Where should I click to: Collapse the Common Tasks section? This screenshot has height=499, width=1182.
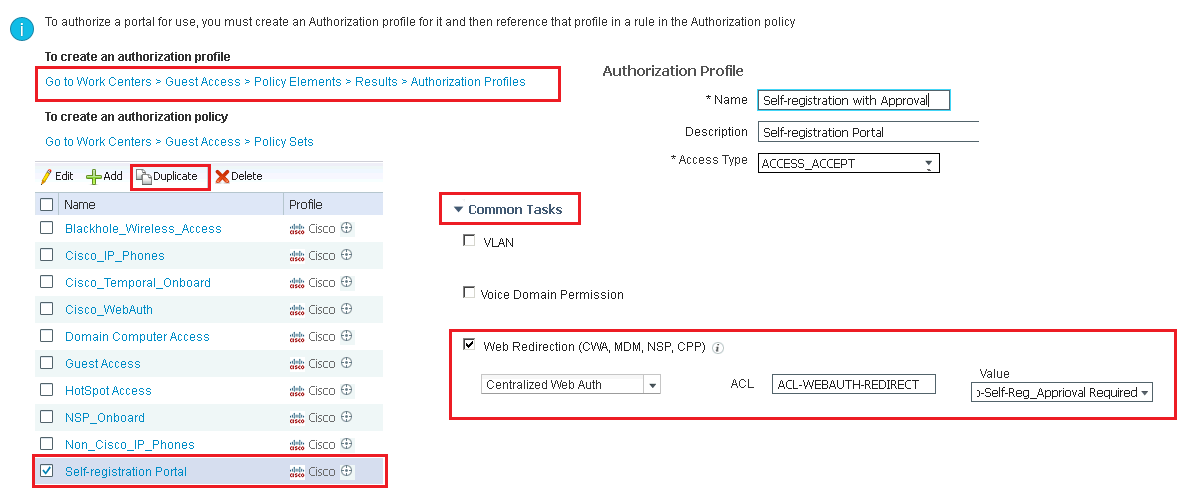coord(508,210)
